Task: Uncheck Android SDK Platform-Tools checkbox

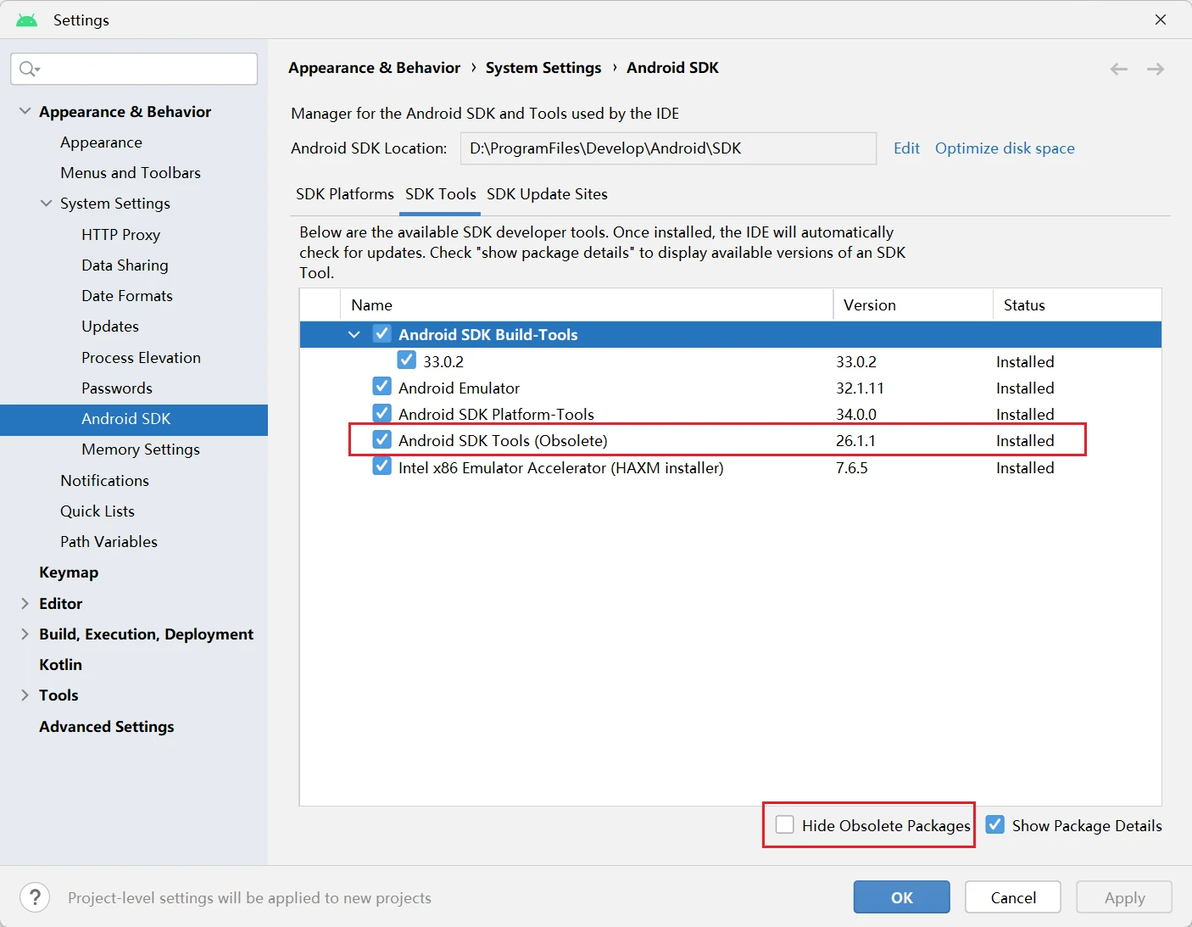Action: coord(382,414)
